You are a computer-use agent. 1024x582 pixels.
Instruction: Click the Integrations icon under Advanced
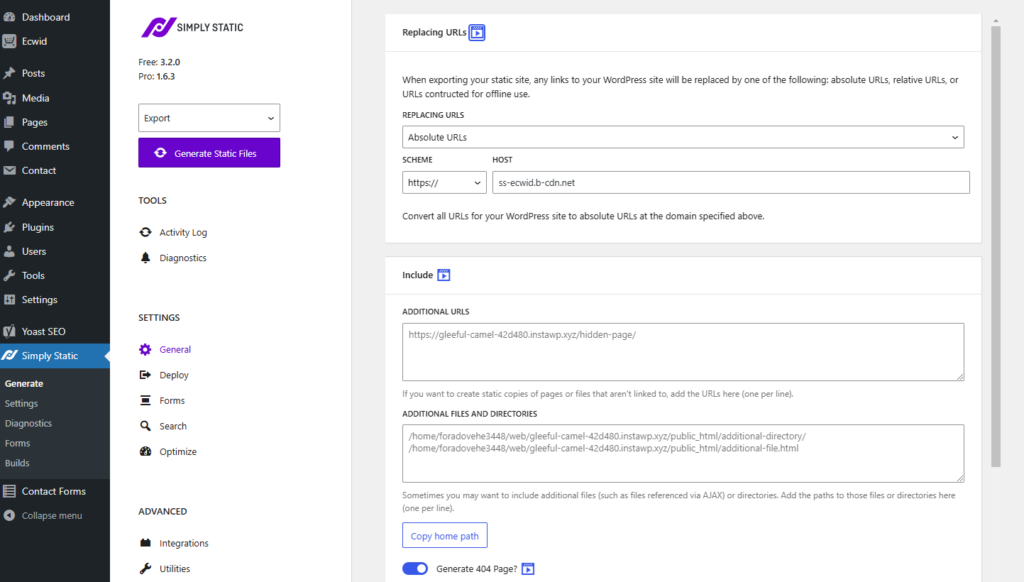145,543
